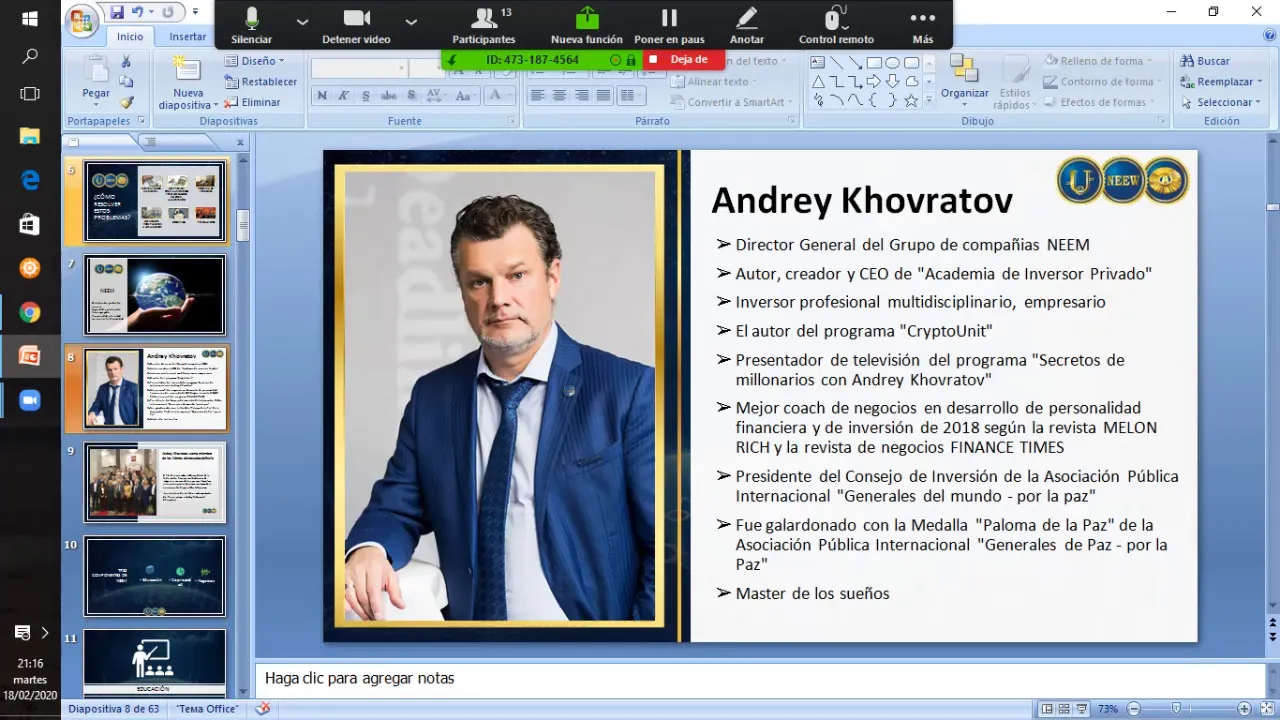Switch to Slide Sorter view icon
Viewport: 1280px width, 720px height.
[1064, 709]
